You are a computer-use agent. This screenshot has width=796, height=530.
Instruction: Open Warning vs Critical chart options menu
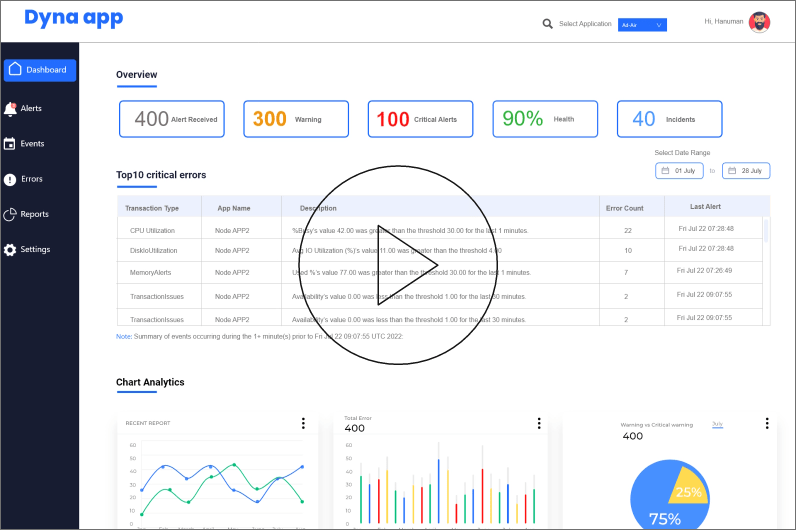pos(767,423)
